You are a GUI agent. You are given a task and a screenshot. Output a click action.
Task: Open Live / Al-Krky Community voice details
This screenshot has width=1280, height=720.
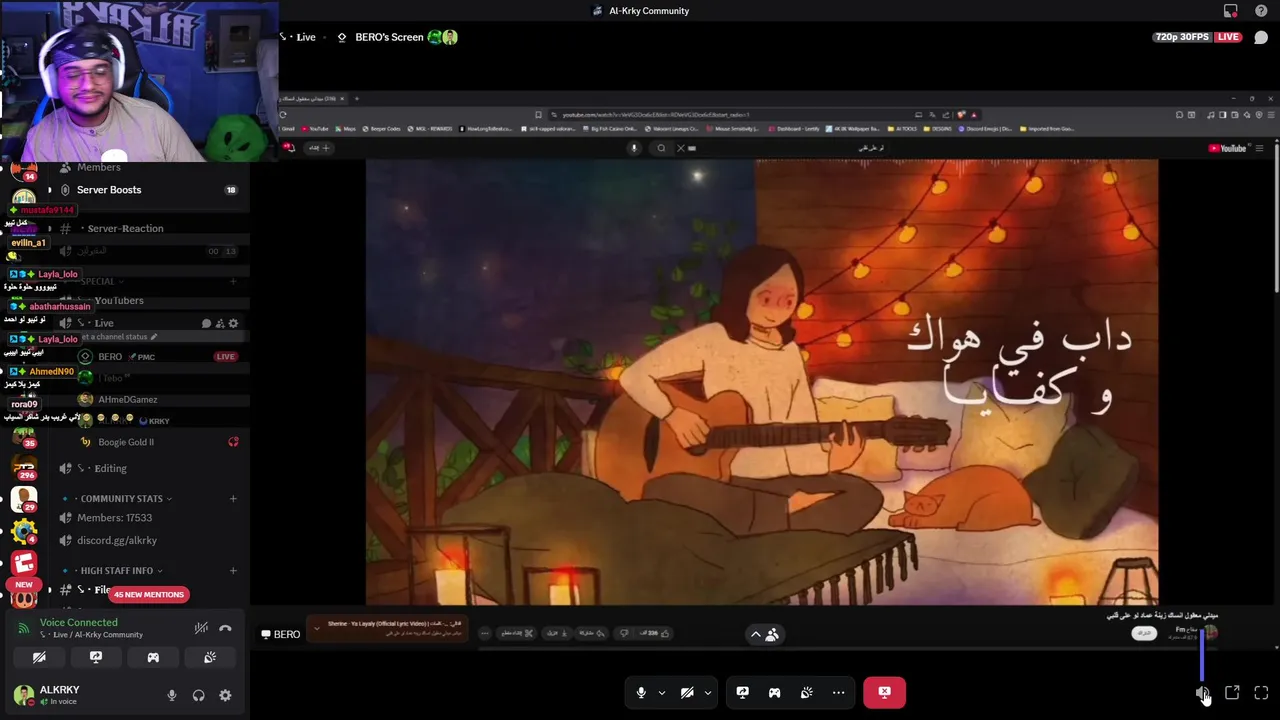(x=91, y=635)
